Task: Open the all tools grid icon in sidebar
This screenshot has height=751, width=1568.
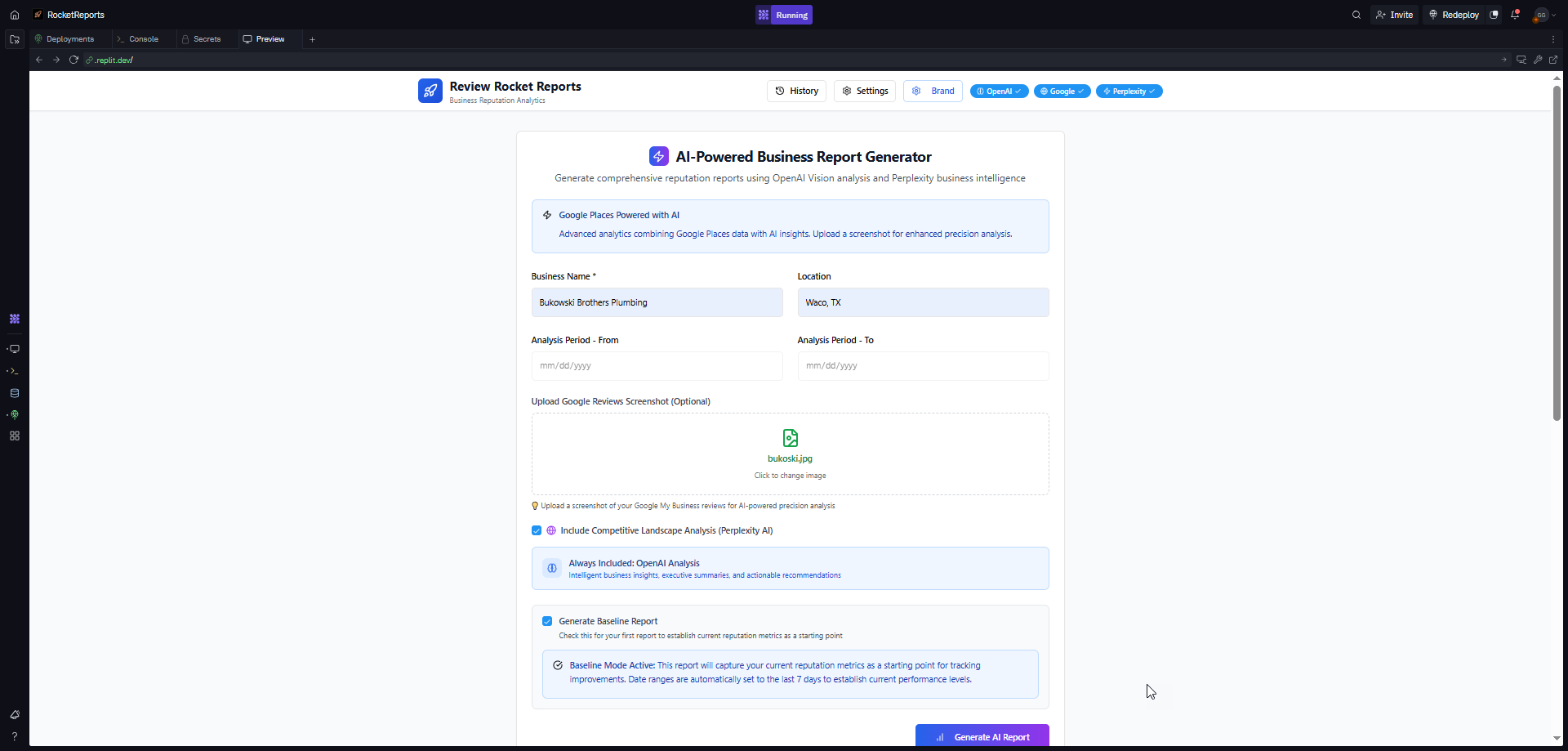Action: (x=15, y=436)
